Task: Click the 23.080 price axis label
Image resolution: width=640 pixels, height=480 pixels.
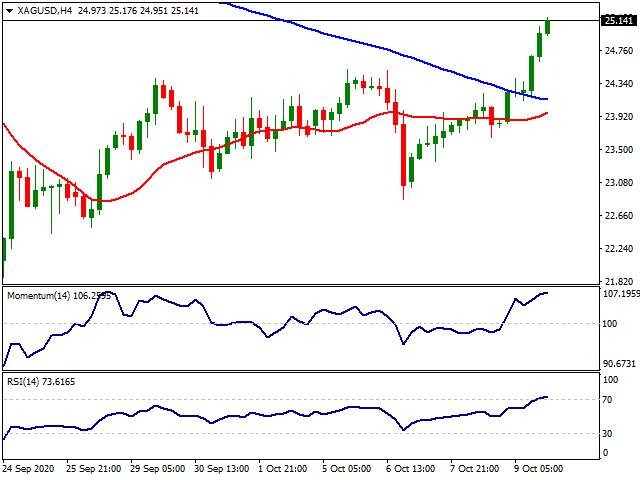Action: pos(619,182)
